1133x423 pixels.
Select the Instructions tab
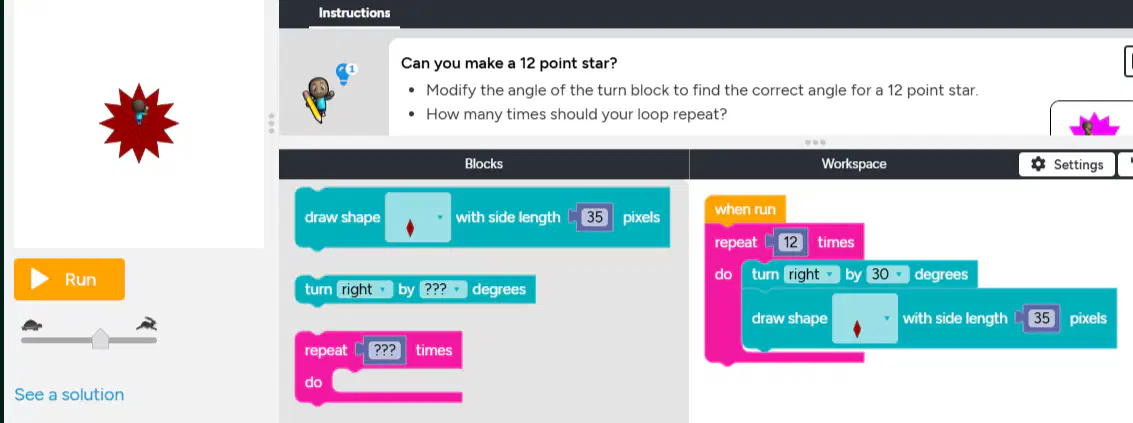pyautogui.click(x=354, y=13)
